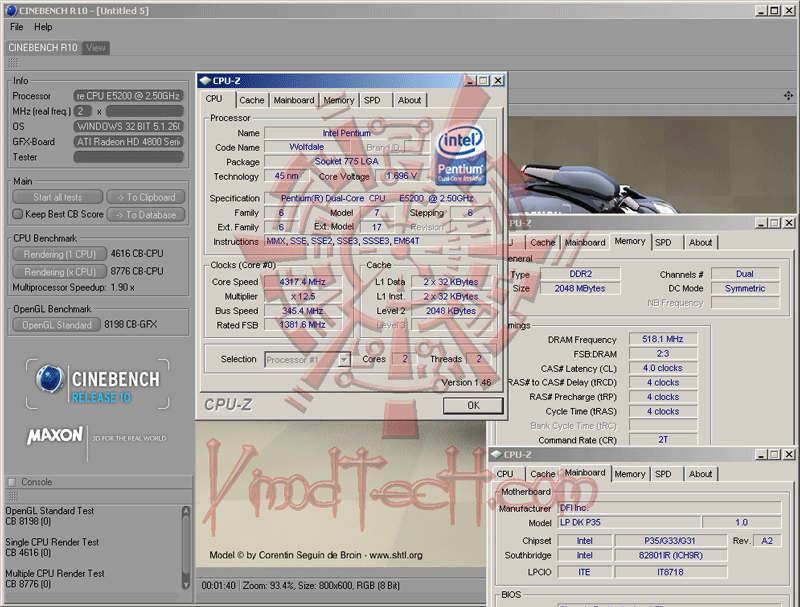
Task: Switch to the CINEBENCH R10 tab
Action: coord(43,47)
